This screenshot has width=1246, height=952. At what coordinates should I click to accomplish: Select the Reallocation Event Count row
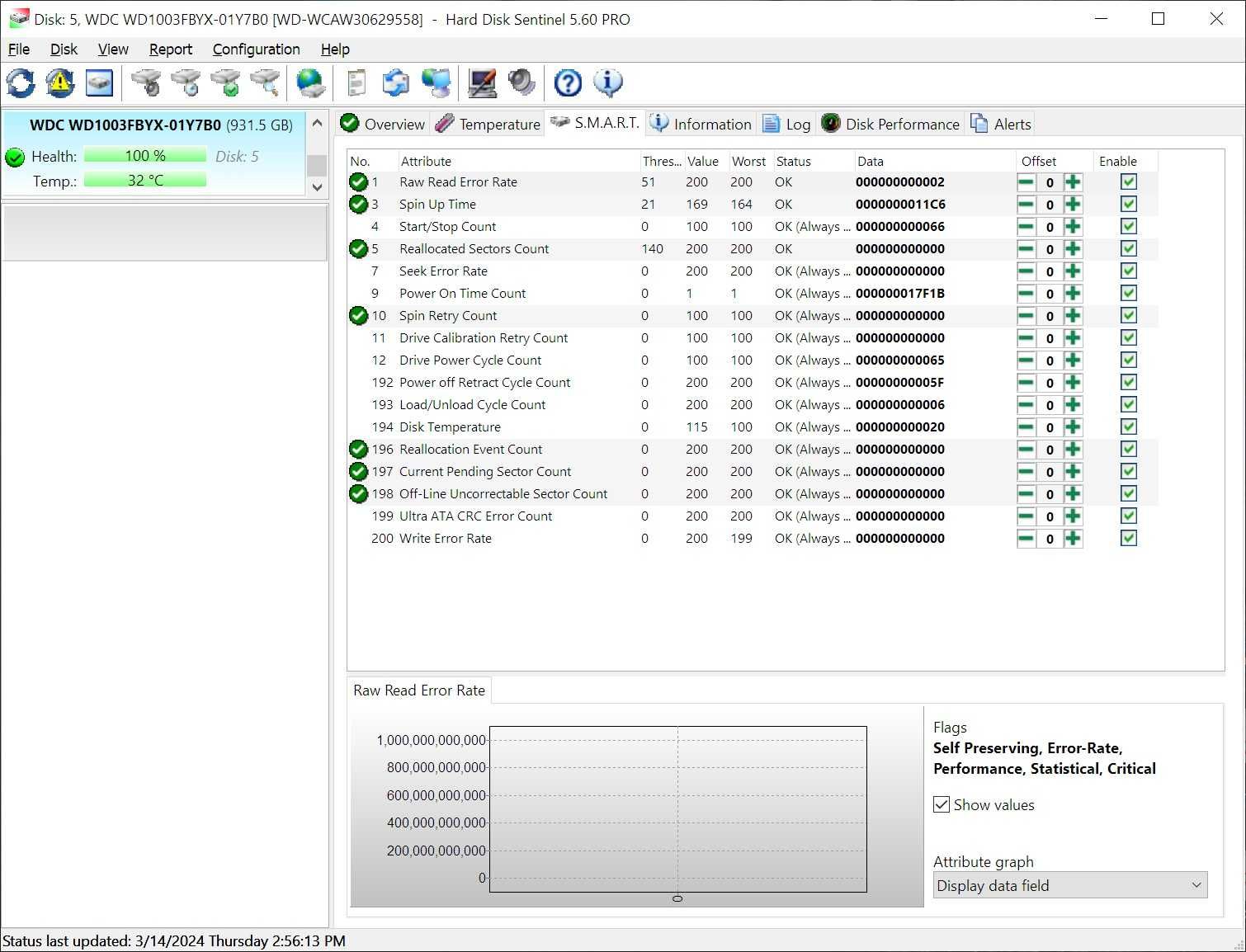(x=753, y=450)
